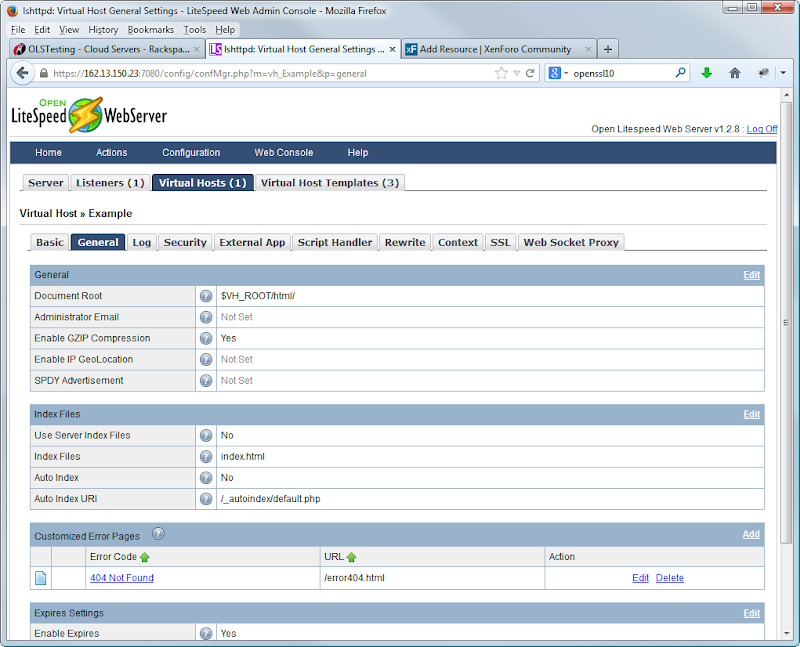Click Edit in the 404 Not Found row
The height and width of the screenshot is (647, 800).
point(640,578)
